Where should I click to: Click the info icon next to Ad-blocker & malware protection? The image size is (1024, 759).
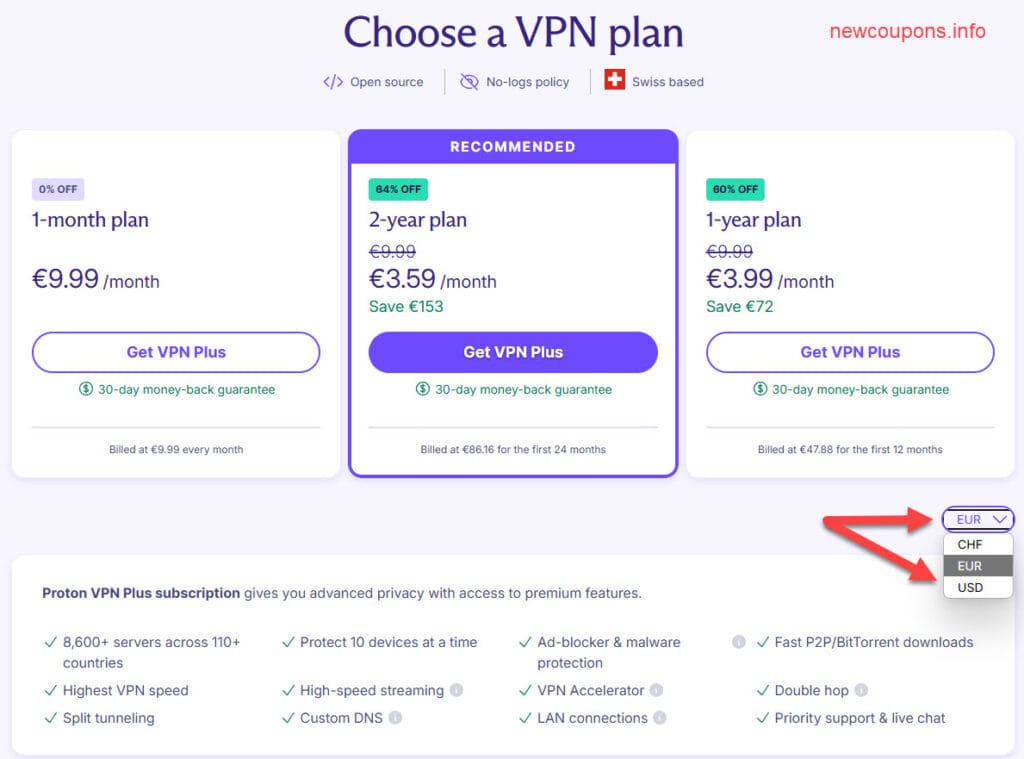click(x=738, y=642)
